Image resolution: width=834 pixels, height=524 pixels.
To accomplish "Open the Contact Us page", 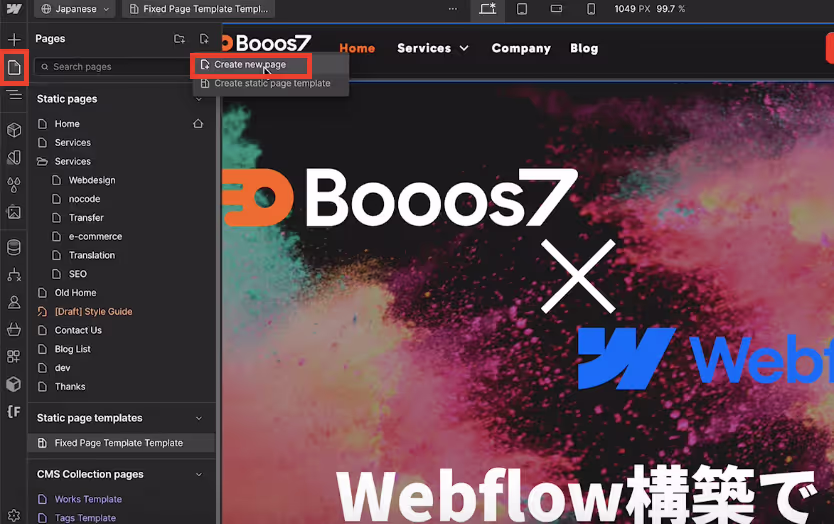I will 121,330.
